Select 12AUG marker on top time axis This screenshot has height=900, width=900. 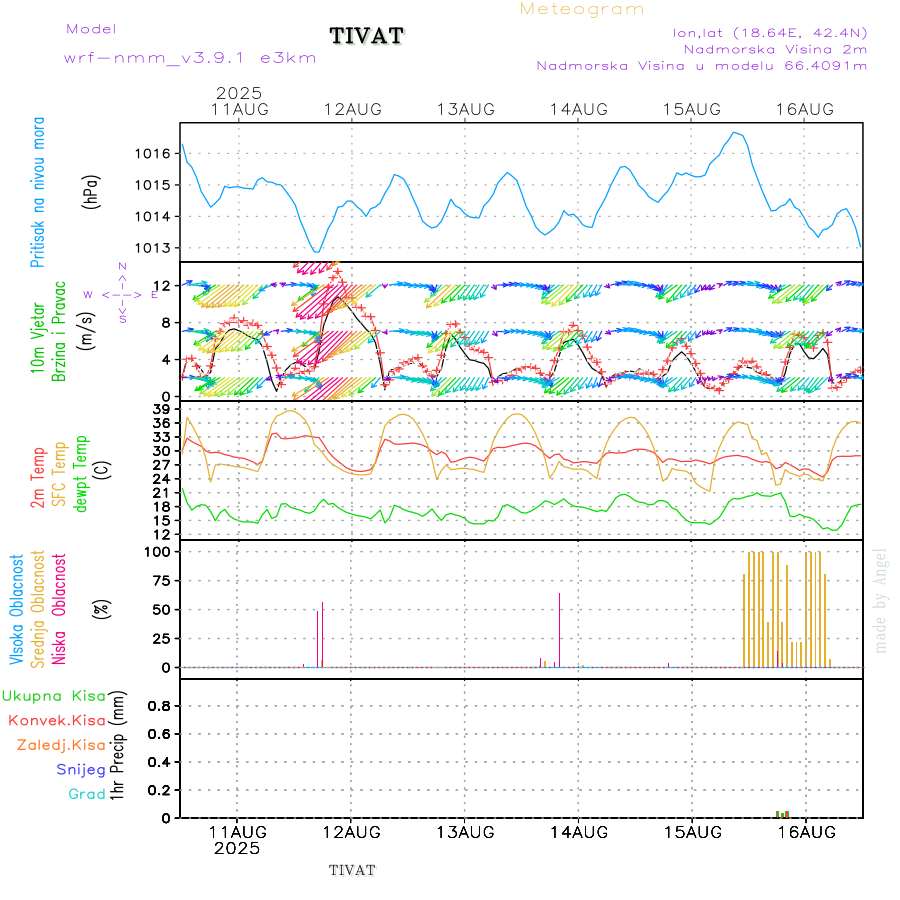point(352,109)
